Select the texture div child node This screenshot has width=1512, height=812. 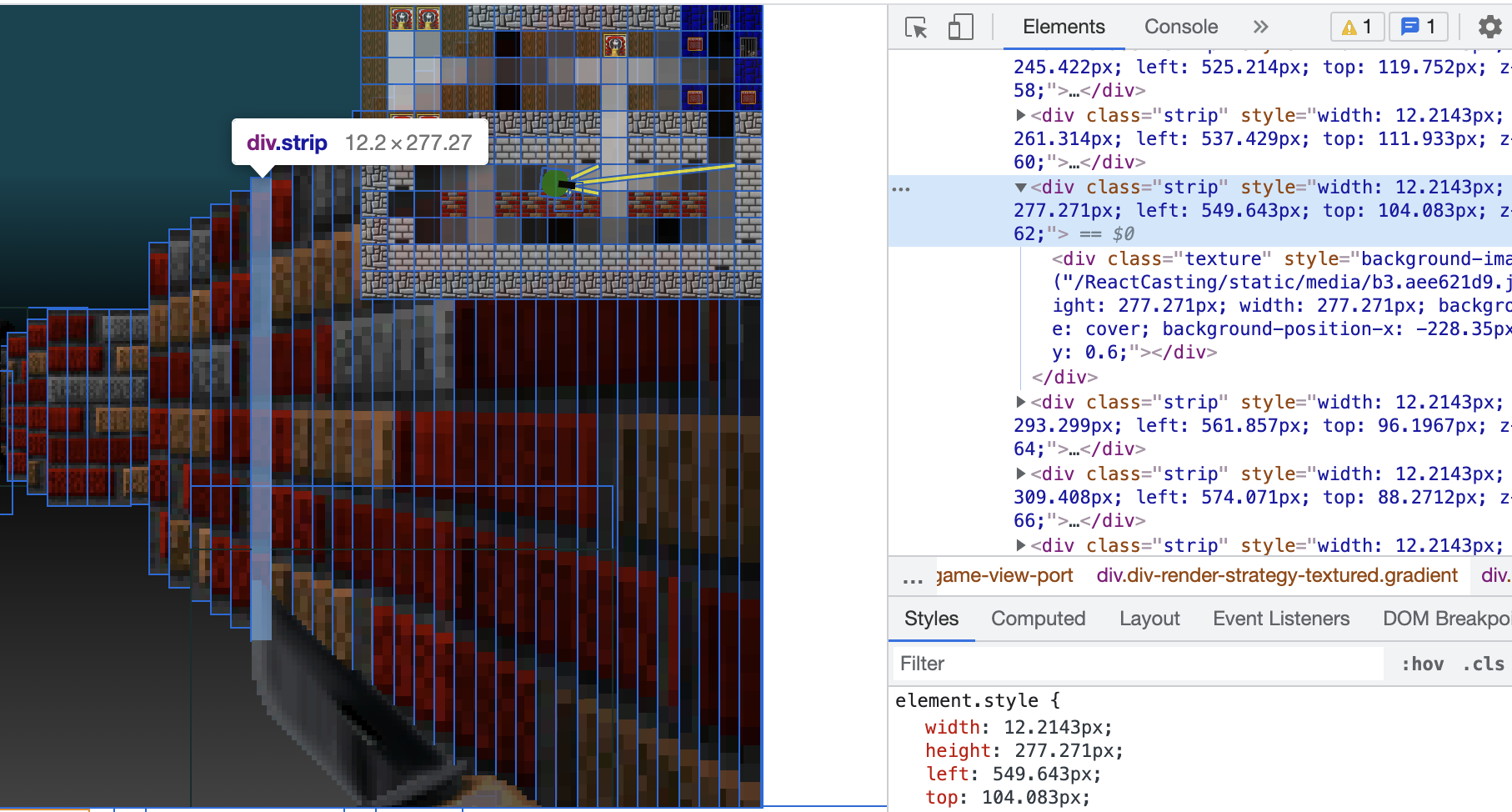click(x=1282, y=305)
